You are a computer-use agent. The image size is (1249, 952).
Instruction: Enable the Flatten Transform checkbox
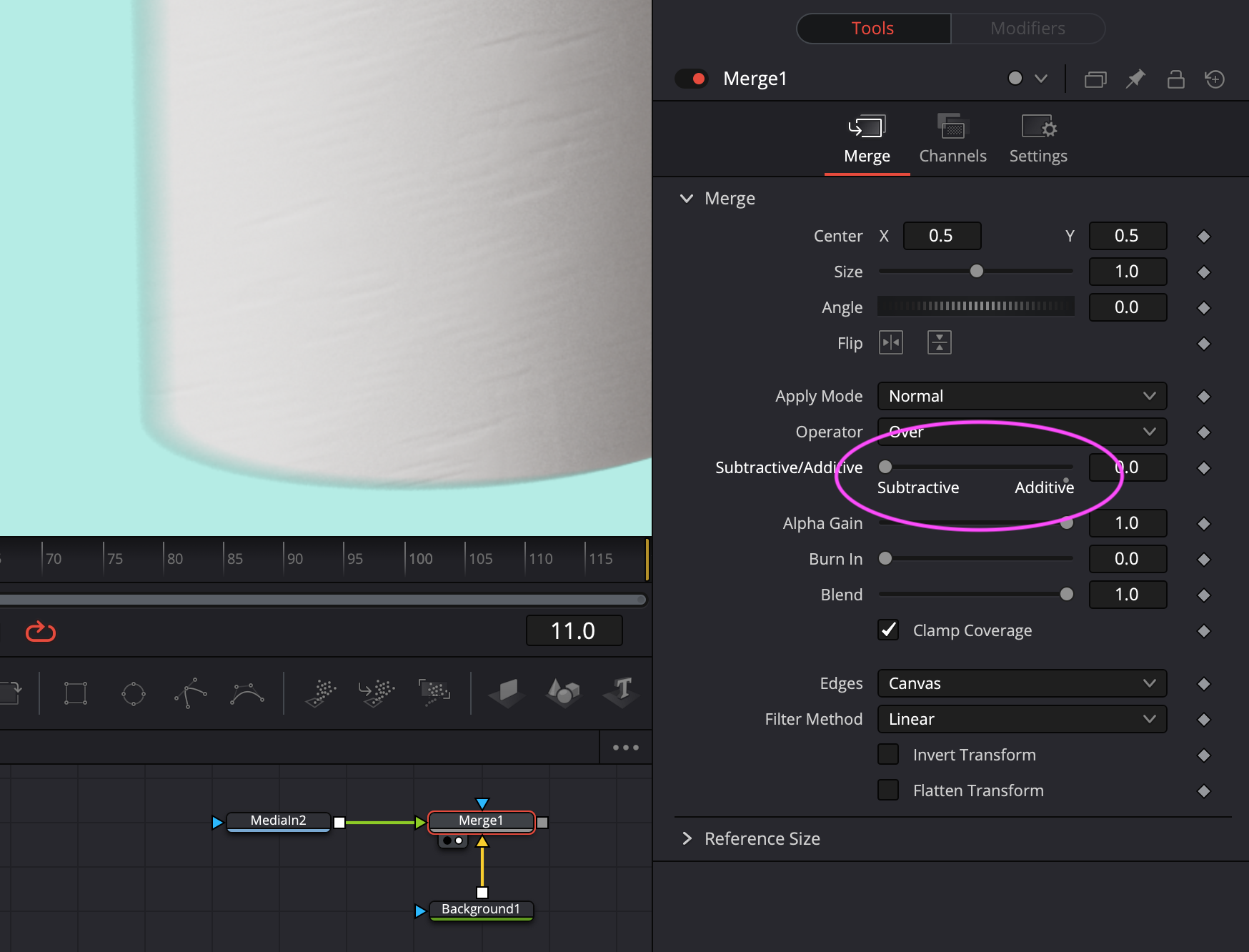pos(888,790)
